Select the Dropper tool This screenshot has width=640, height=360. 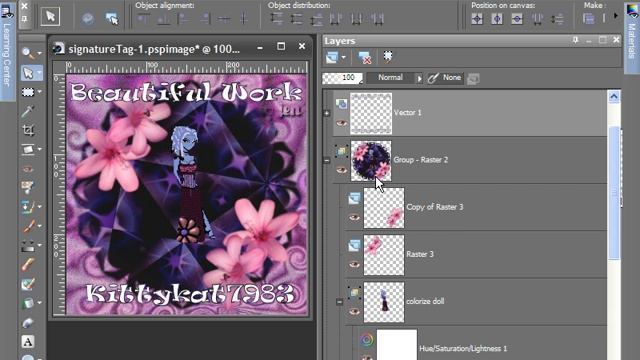[28, 111]
